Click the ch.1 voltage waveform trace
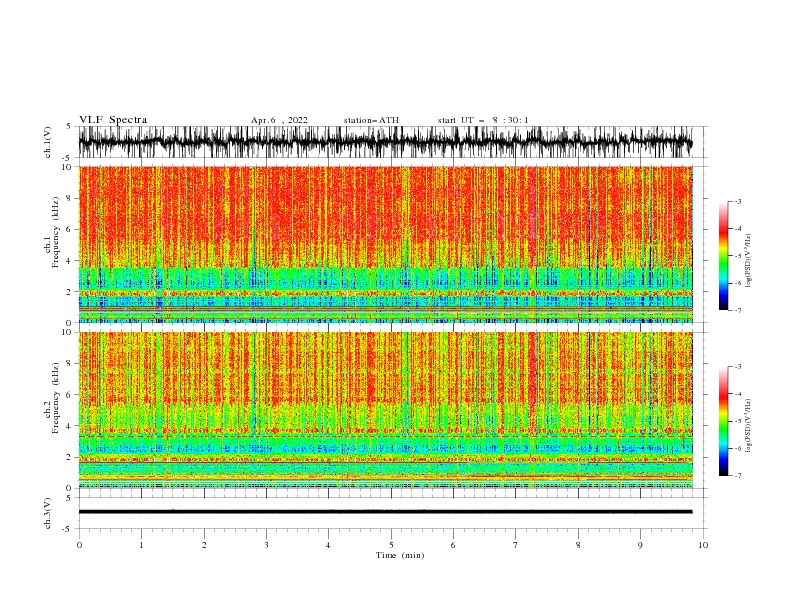Image resolution: width=792 pixels, height=612 pixels. click(385, 142)
